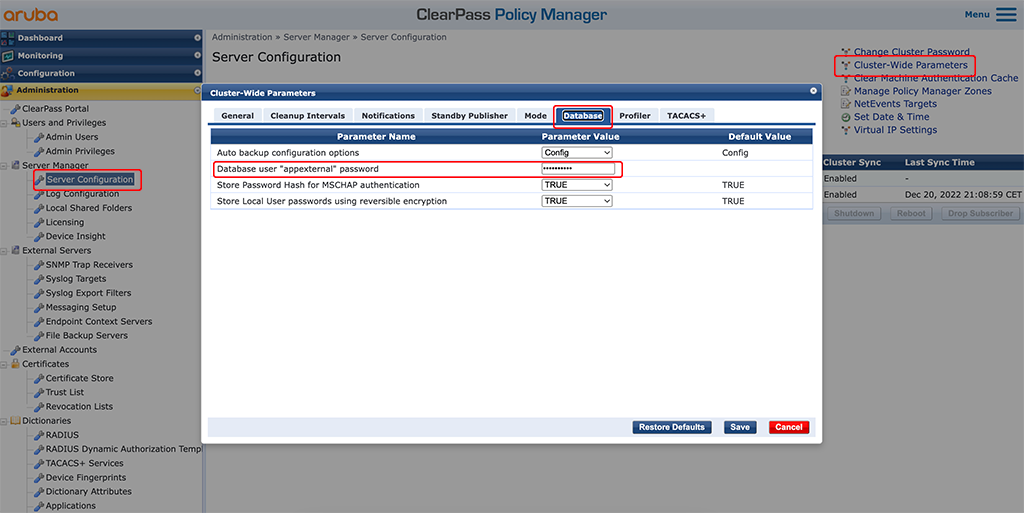Expand the Monitoring section arrow
Screen dimensions: 1024x513
pos(197,55)
